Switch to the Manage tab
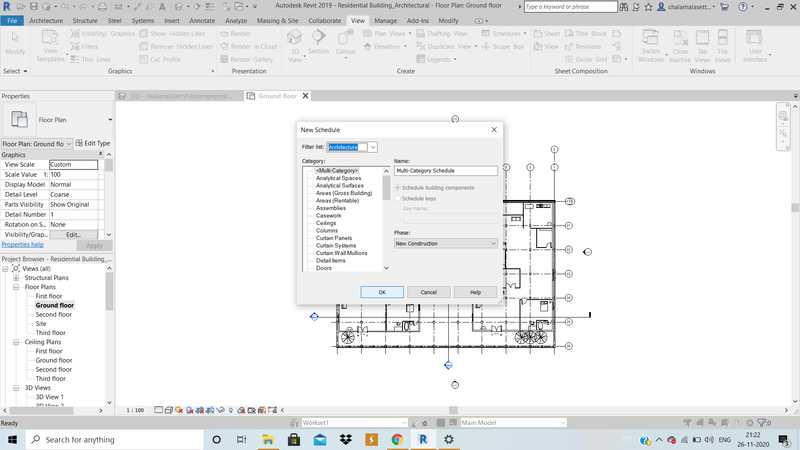 coord(385,21)
